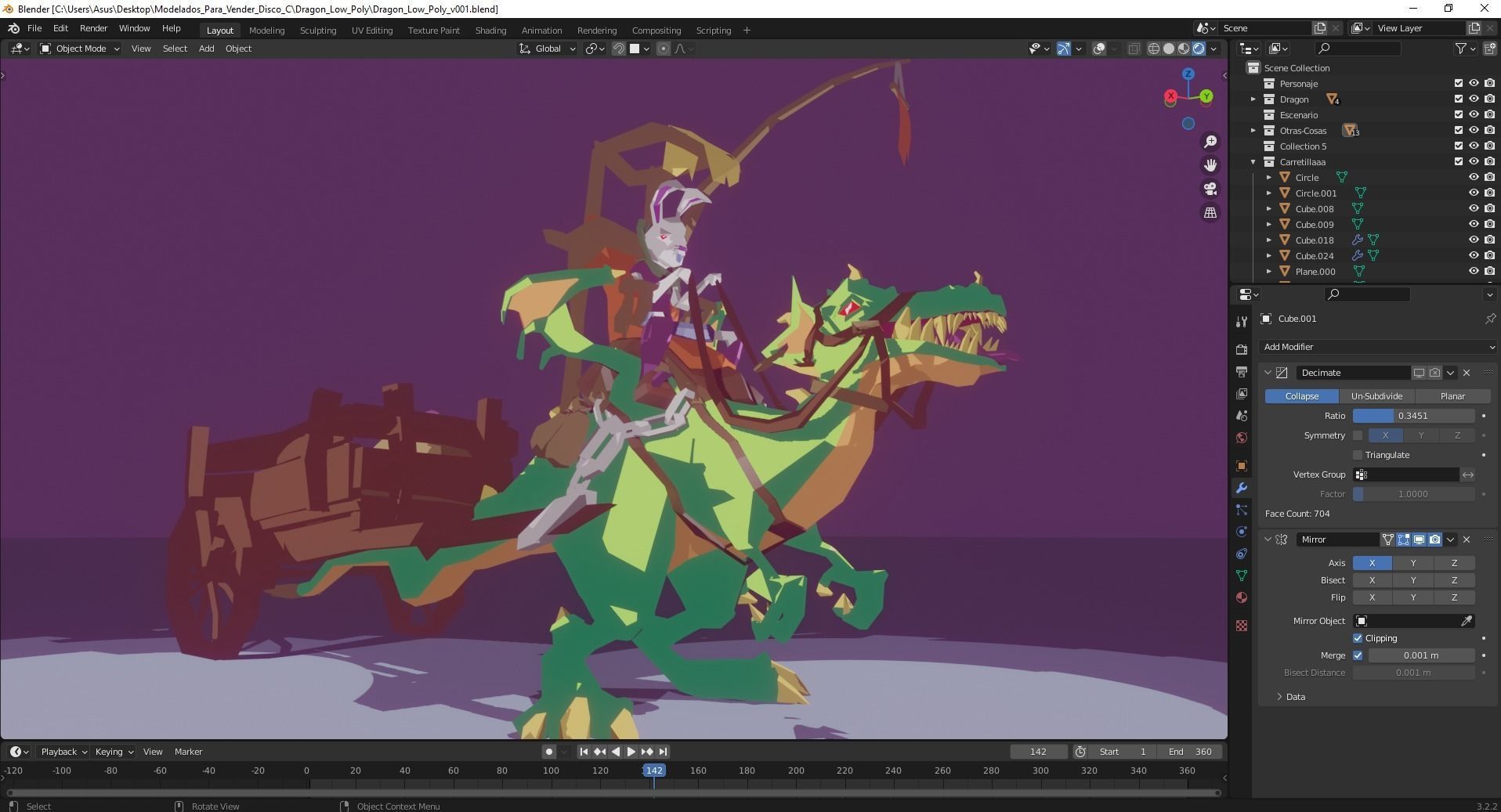Open the Object Data mesh properties tab
Image resolution: width=1501 pixels, height=812 pixels.
tap(1242, 576)
